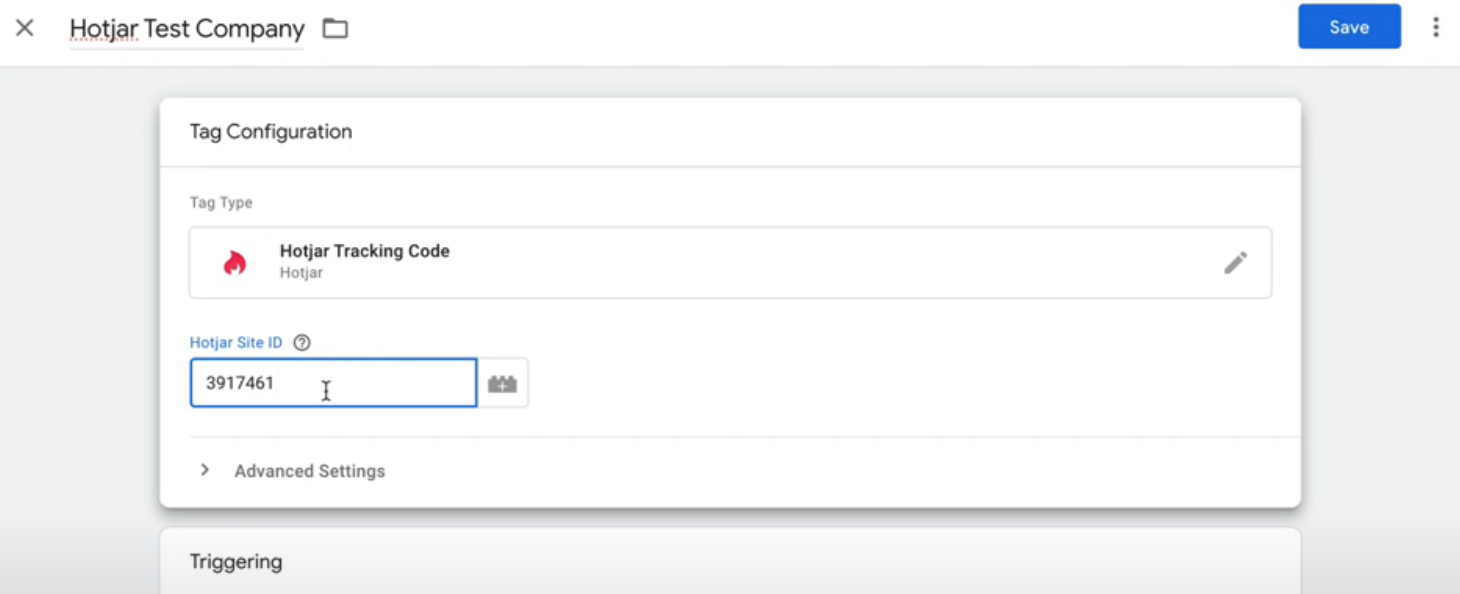Click the Tag Type label
The image size is (1460, 594).
221,203
